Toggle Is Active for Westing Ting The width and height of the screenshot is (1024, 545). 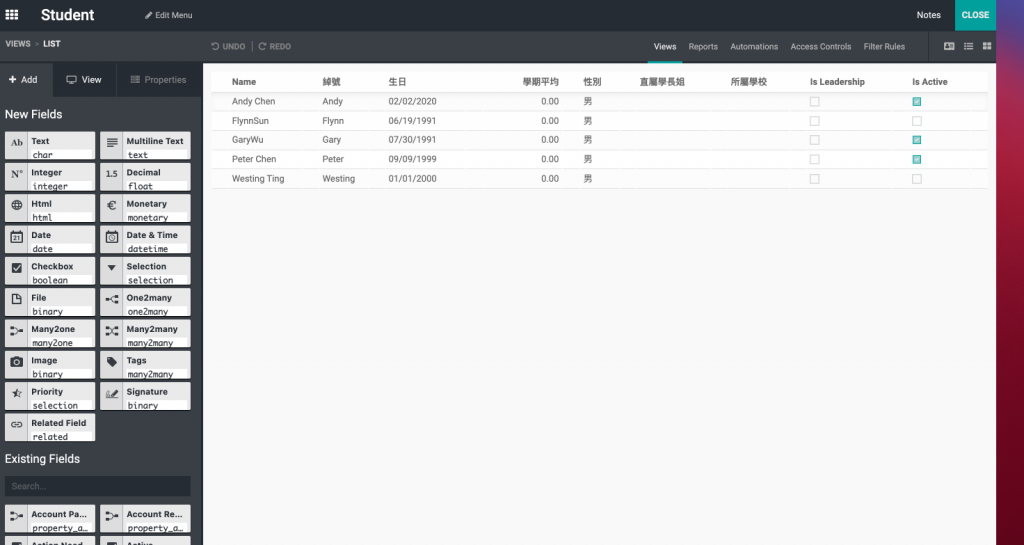click(x=917, y=179)
